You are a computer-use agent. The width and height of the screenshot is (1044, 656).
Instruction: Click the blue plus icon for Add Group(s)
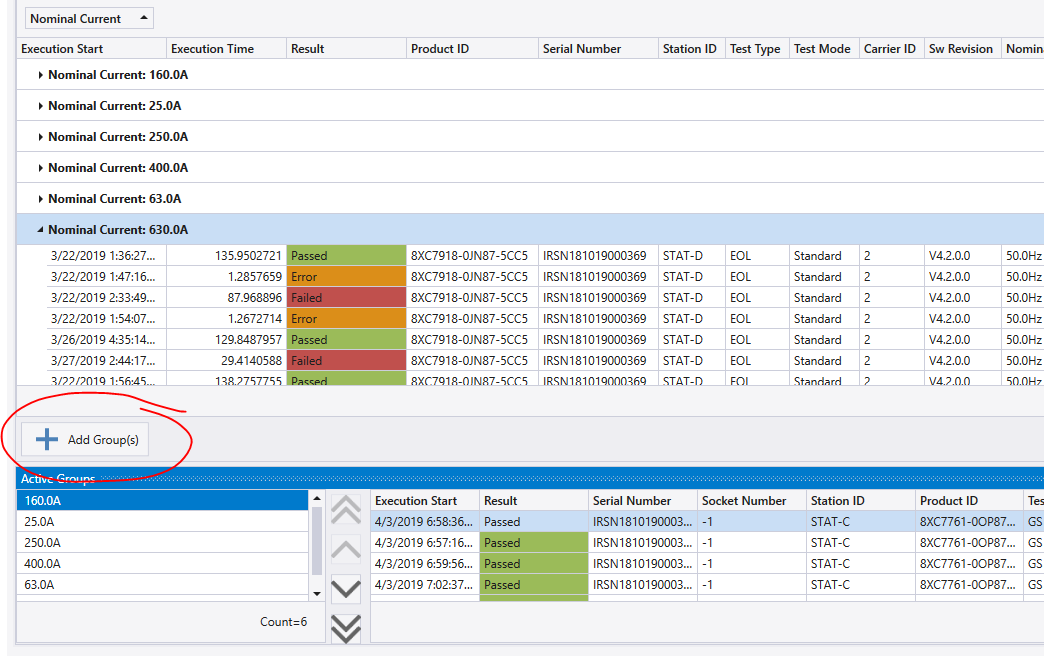click(47, 440)
